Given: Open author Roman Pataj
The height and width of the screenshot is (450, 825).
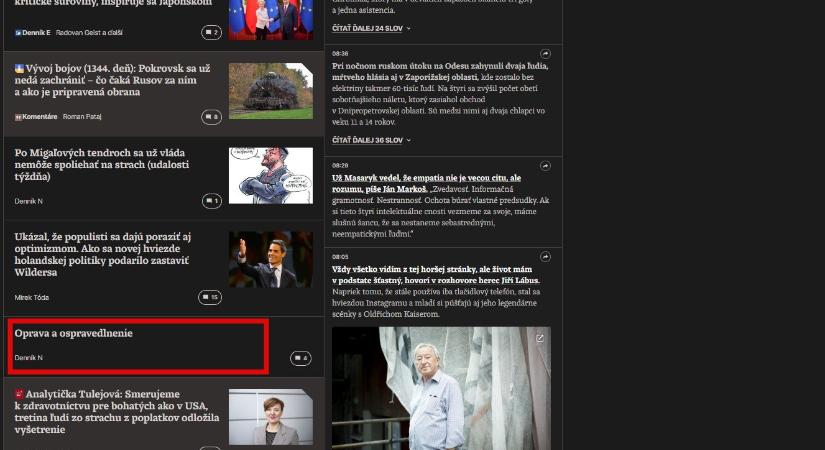Looking at the screenshot, I should (82, 117).
